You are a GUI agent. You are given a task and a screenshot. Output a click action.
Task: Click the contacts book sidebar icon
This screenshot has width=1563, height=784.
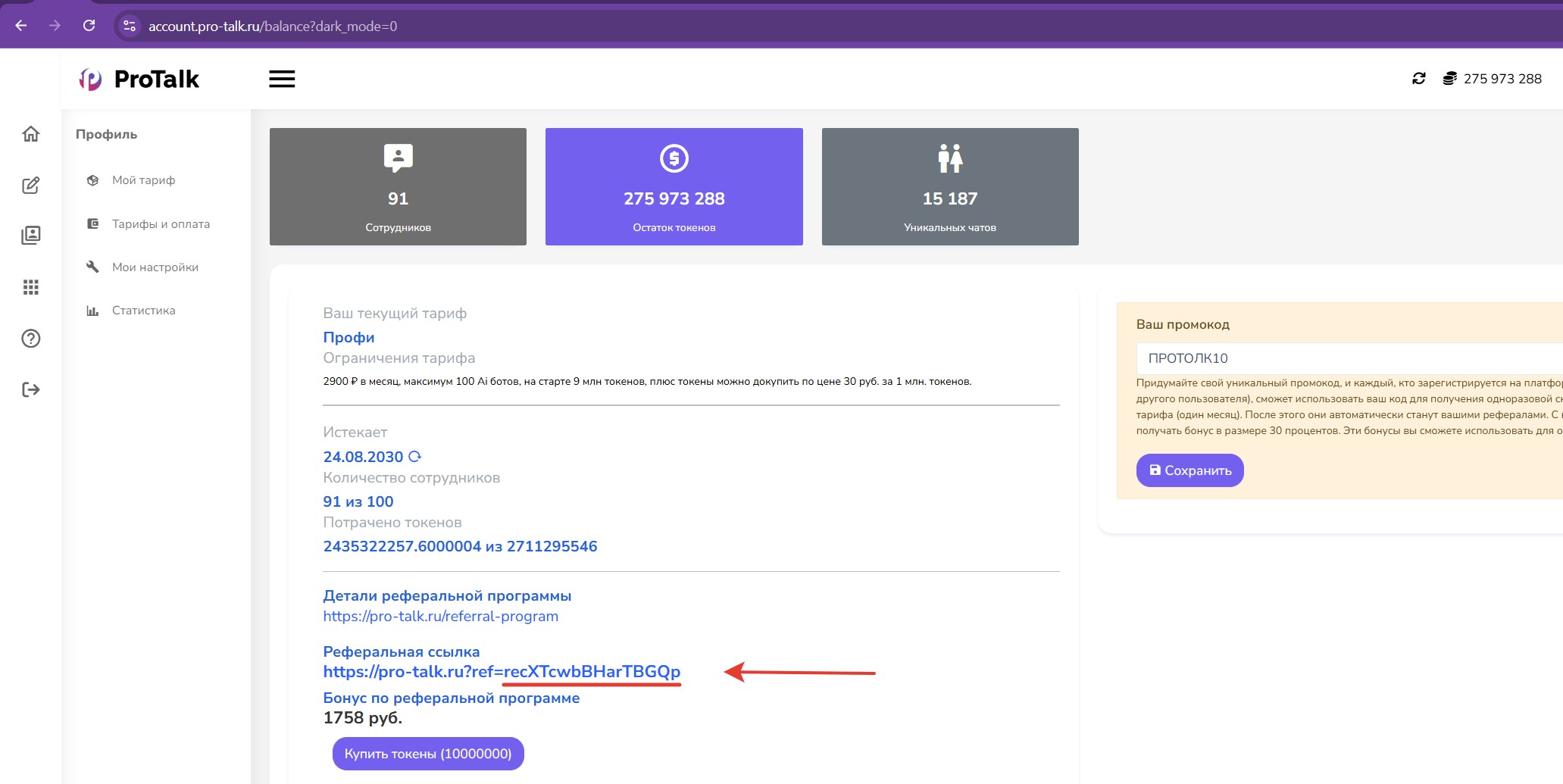[31, 236]
